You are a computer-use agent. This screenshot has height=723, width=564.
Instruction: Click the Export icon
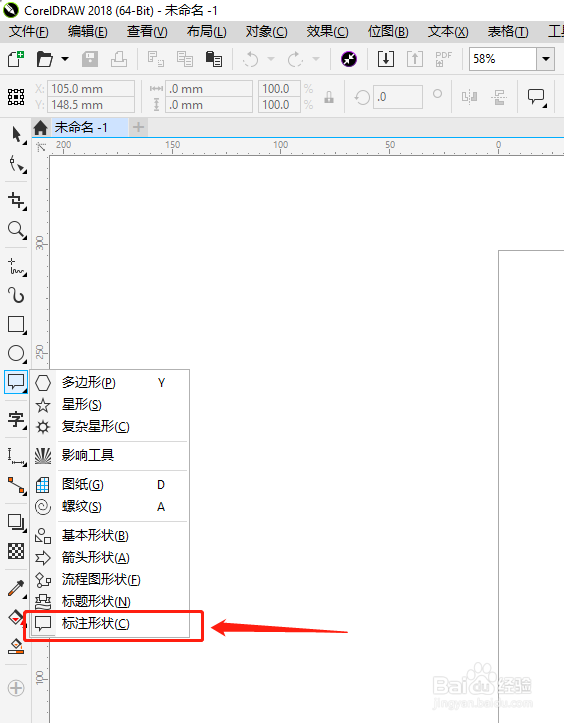click(415, 59)
